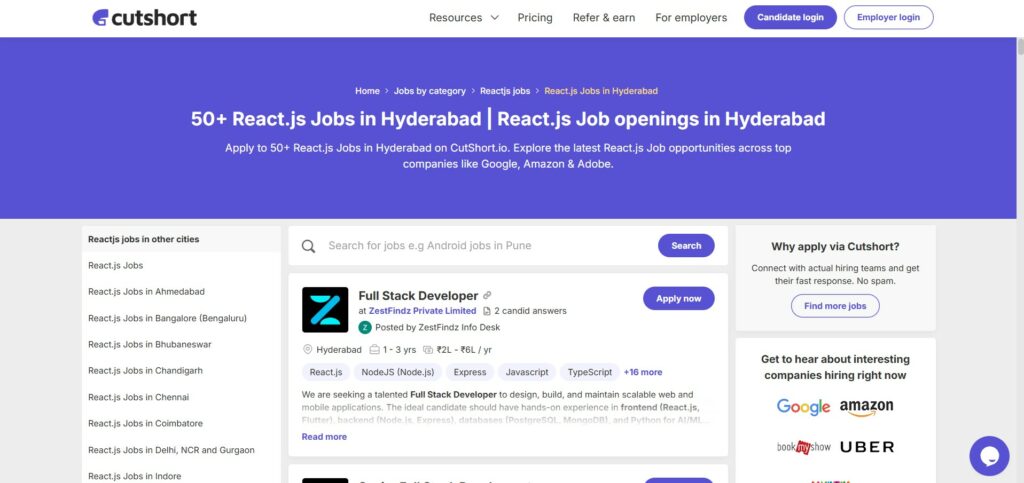The width and height of the screenshot is (1024, 483).
Task: Open Jobs by category breadcrumb
Action: tap(430, 91)
